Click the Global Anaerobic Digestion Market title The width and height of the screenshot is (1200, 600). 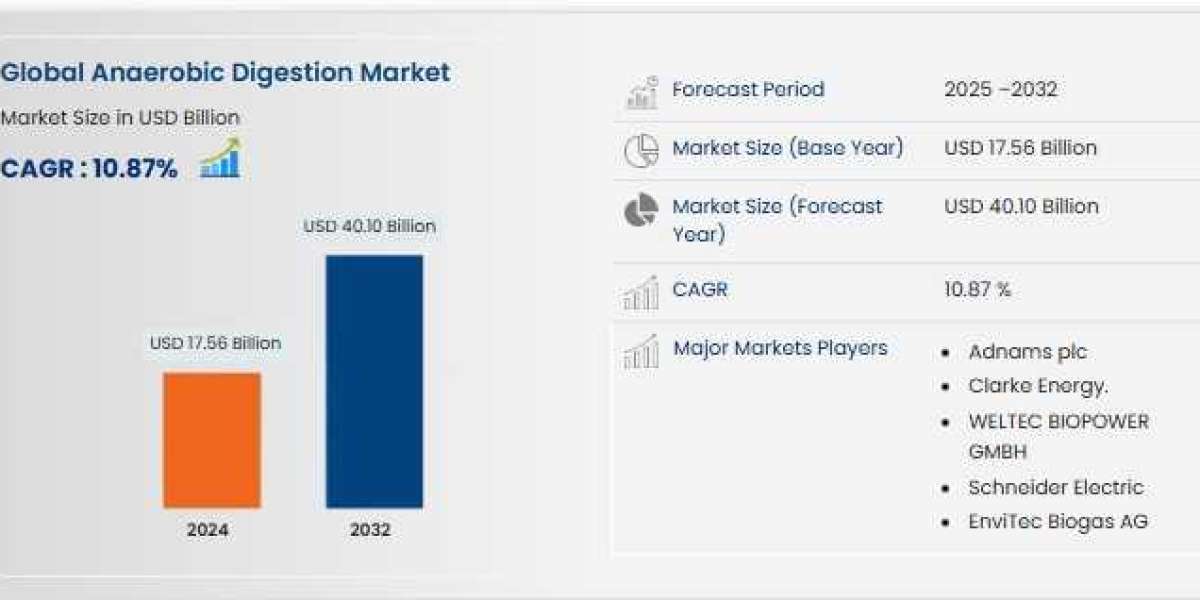(225, 72)
